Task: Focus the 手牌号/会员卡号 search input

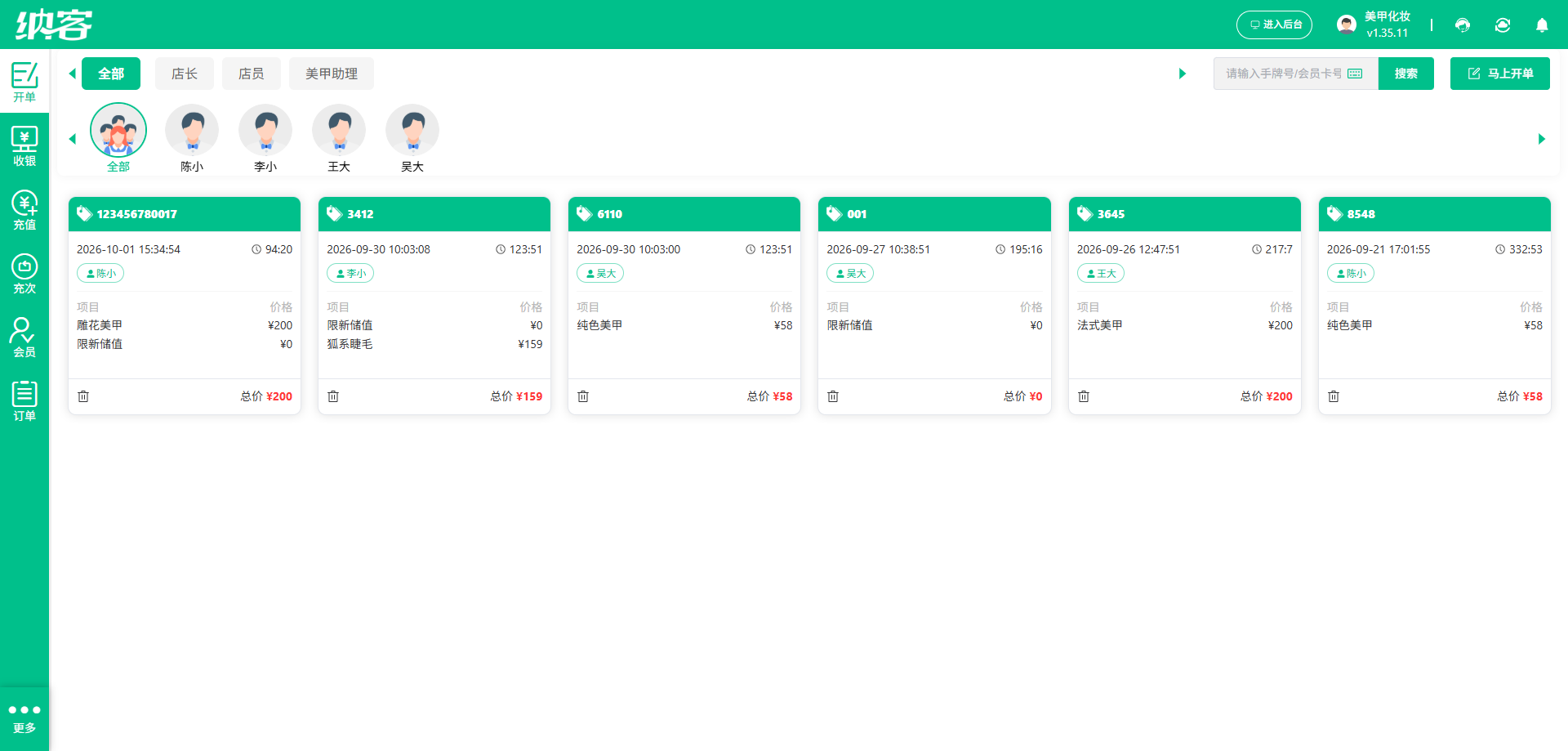Action: tap(1296, 74)
